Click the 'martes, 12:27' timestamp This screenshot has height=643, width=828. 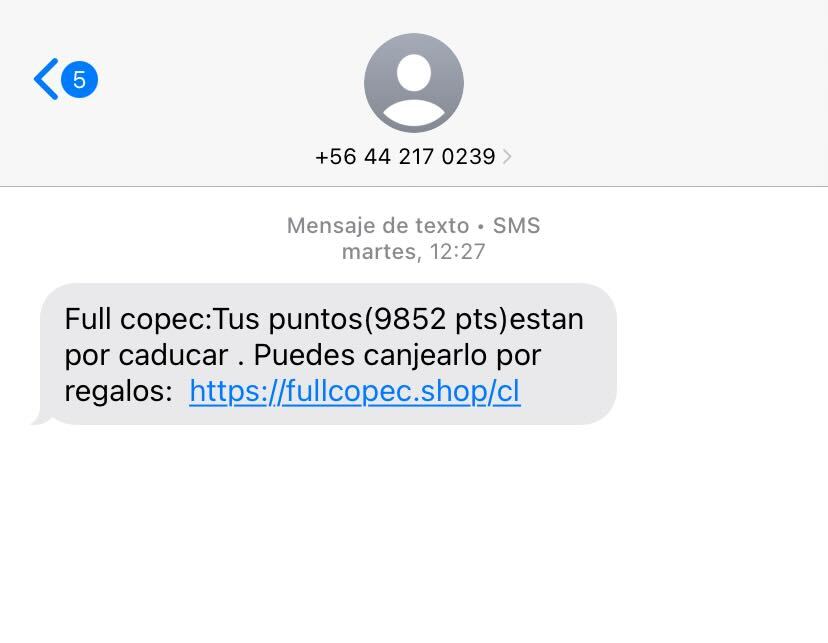point(413,252)
